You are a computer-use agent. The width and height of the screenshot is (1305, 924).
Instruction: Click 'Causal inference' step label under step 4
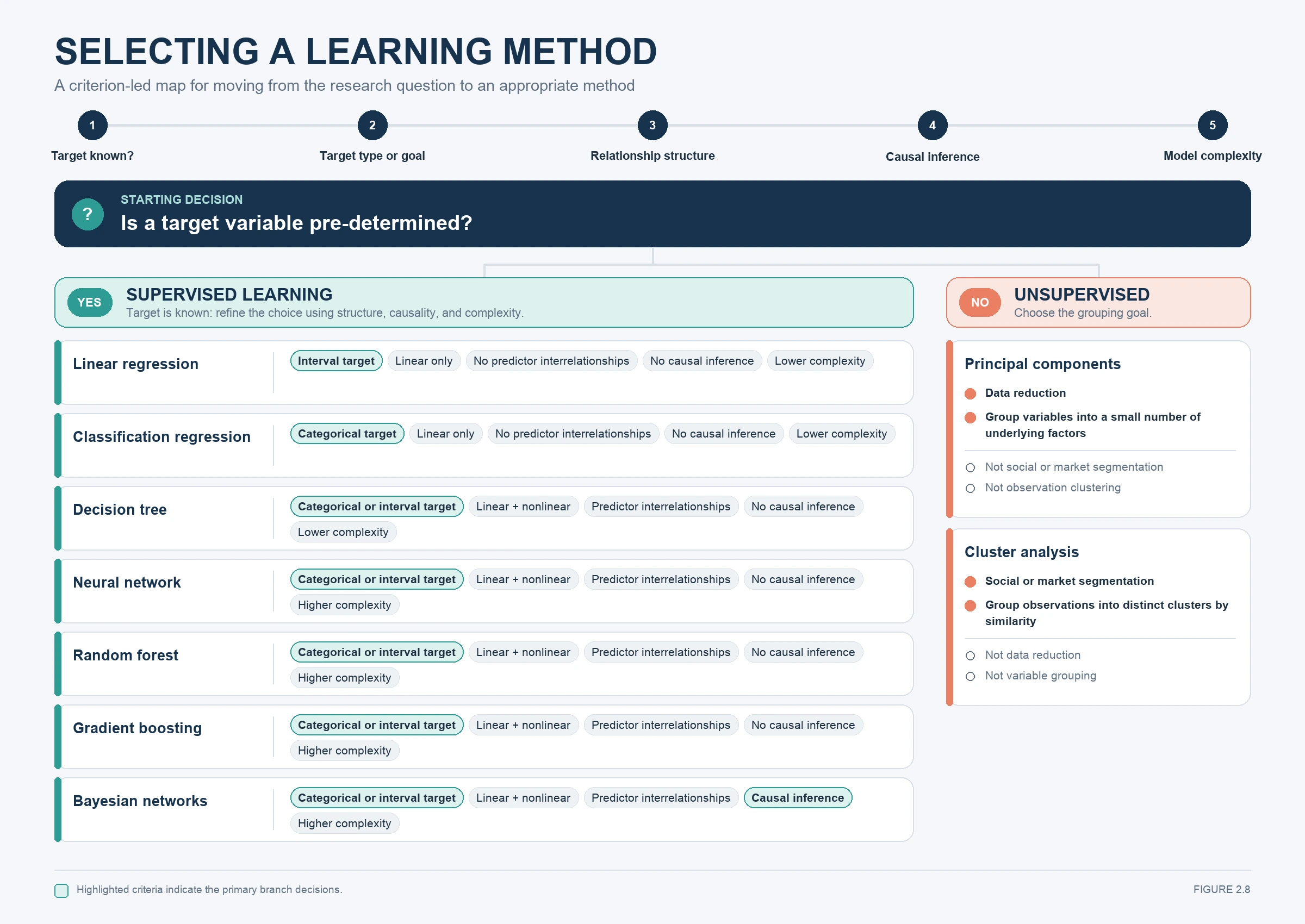coord(932,157)
